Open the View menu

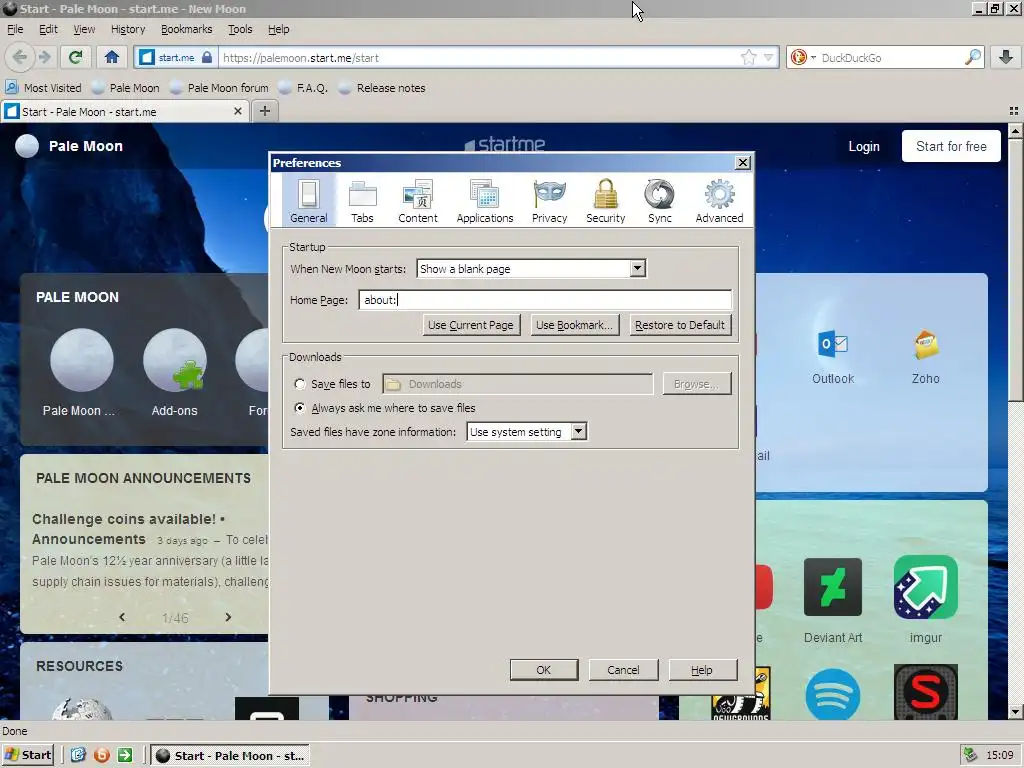pos(84,29)
